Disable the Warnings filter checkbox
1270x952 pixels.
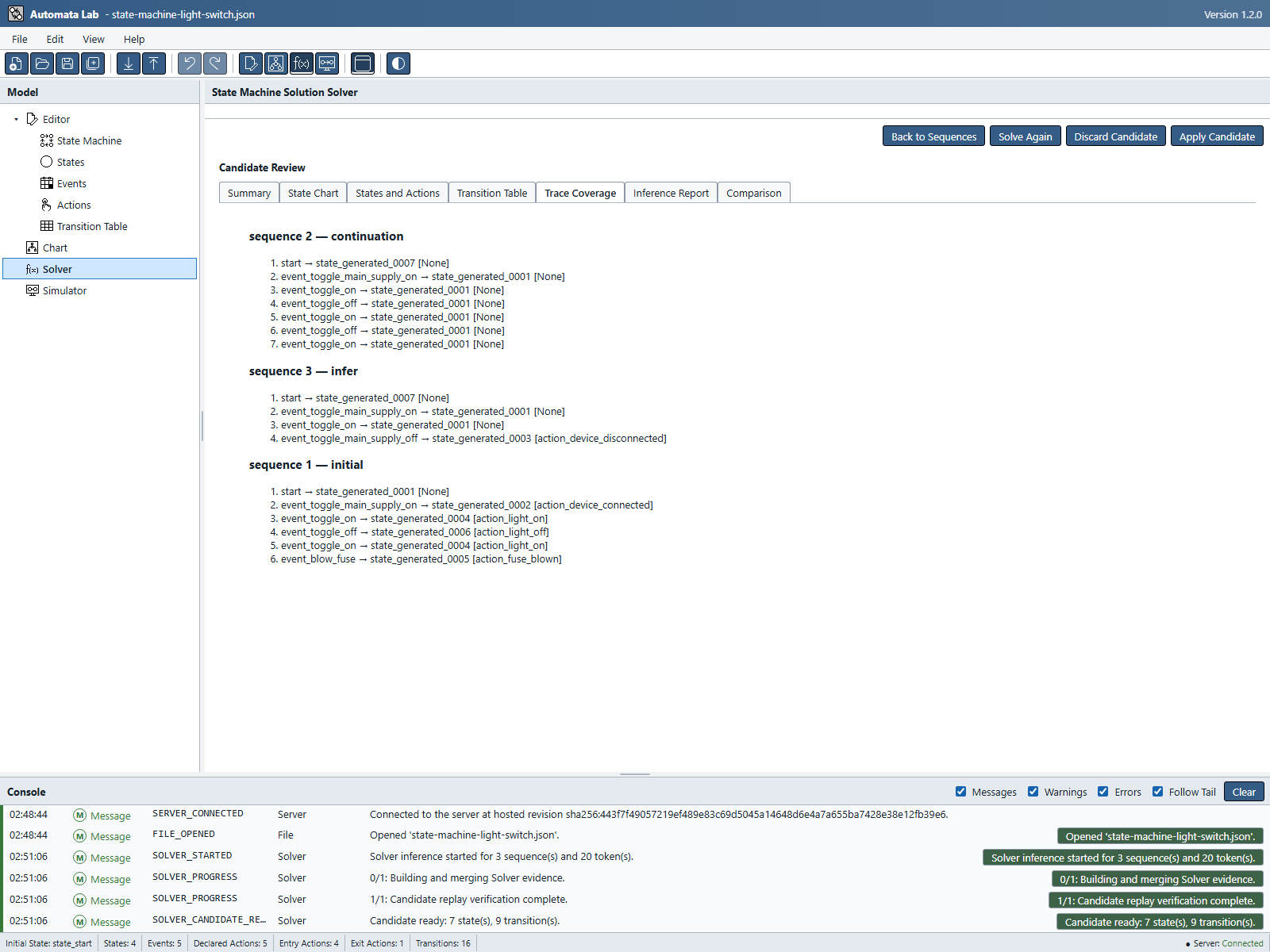[x=1033, y=792]
